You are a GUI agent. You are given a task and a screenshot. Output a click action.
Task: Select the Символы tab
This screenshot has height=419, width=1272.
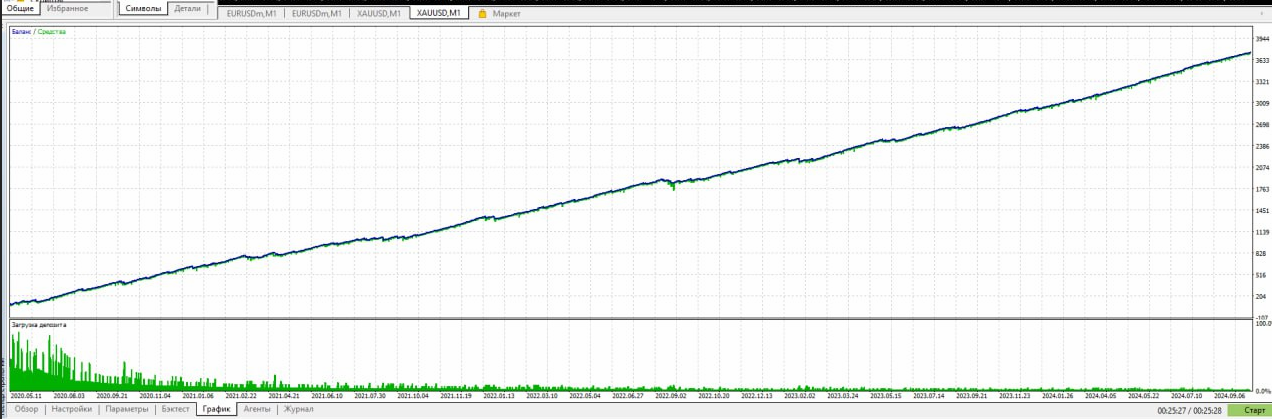pos(143,9)
